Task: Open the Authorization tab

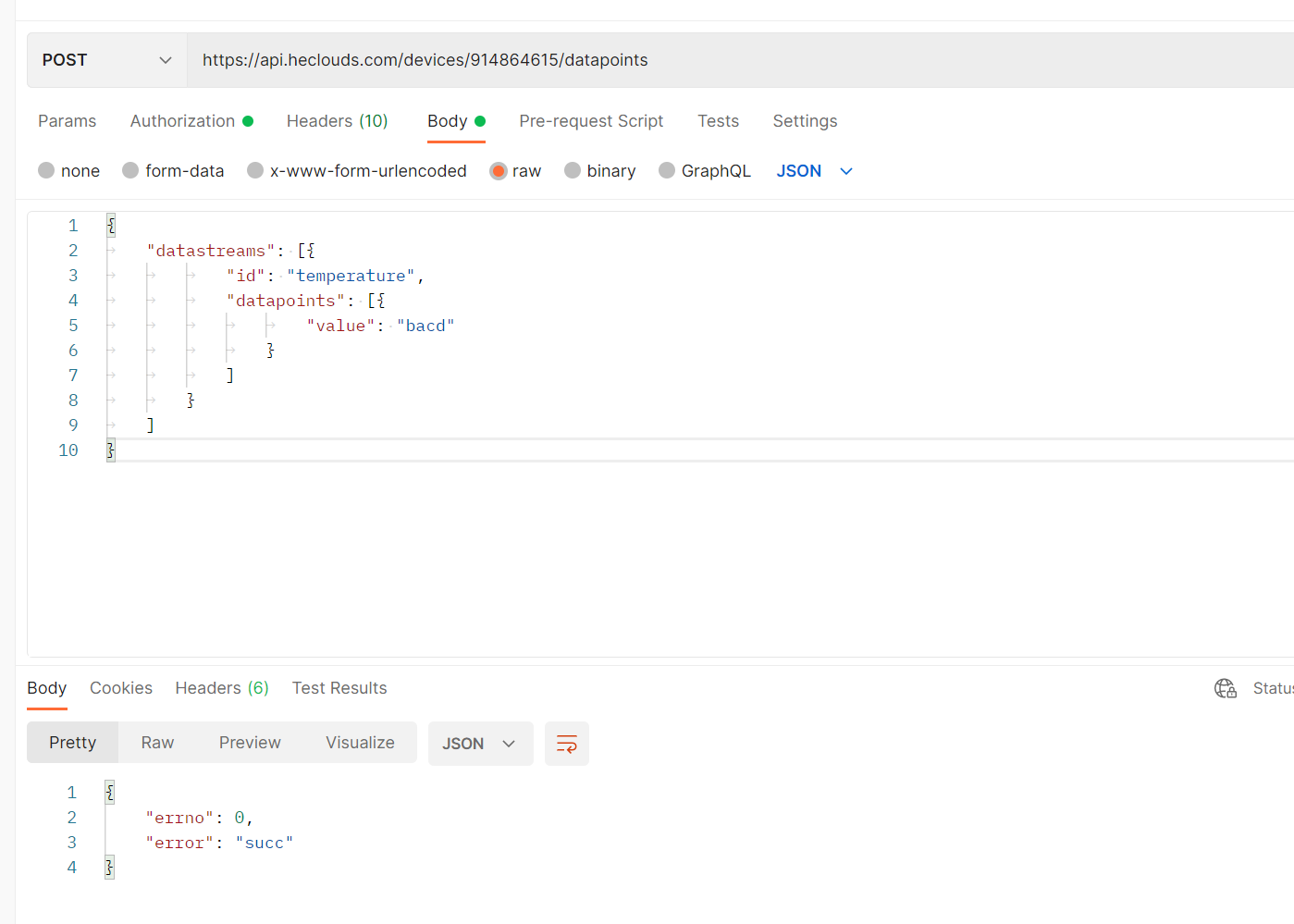Action: (183, 121)
